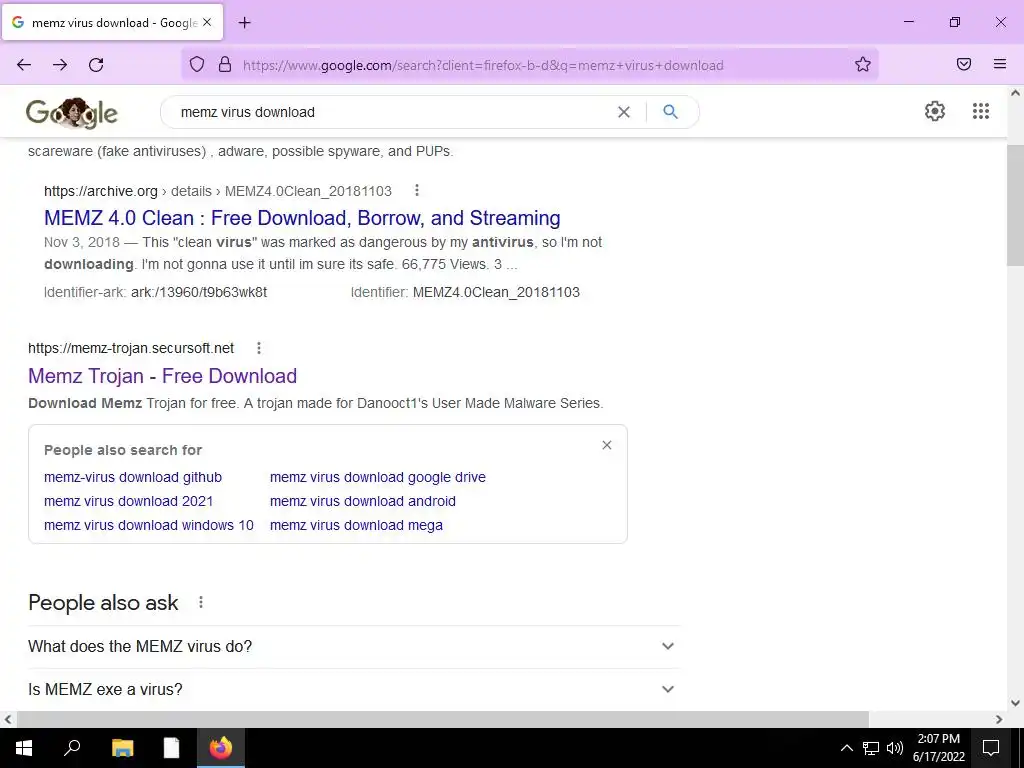
Task: Go forward with the browser forward arrow
Action: point(60,65)
